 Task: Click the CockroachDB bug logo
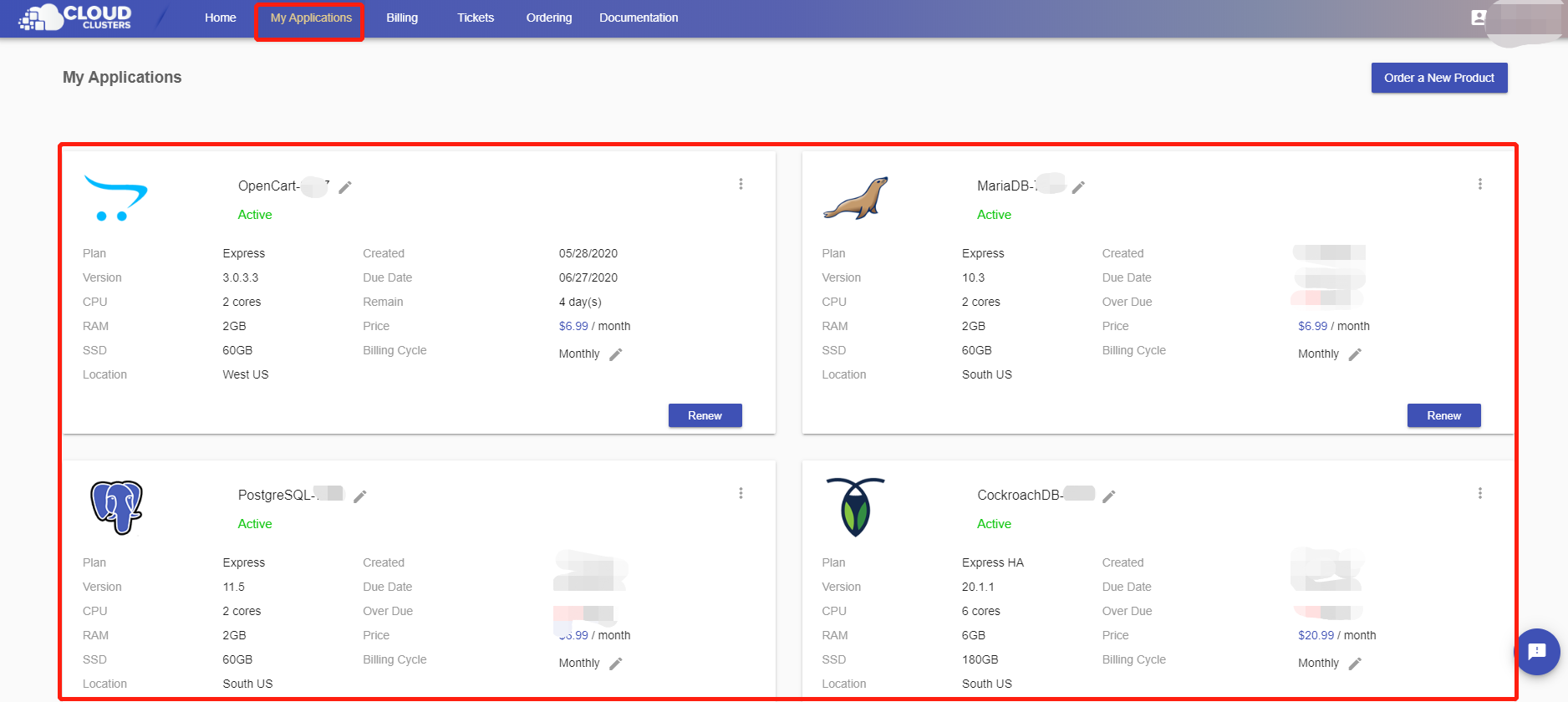pos(855,507)
